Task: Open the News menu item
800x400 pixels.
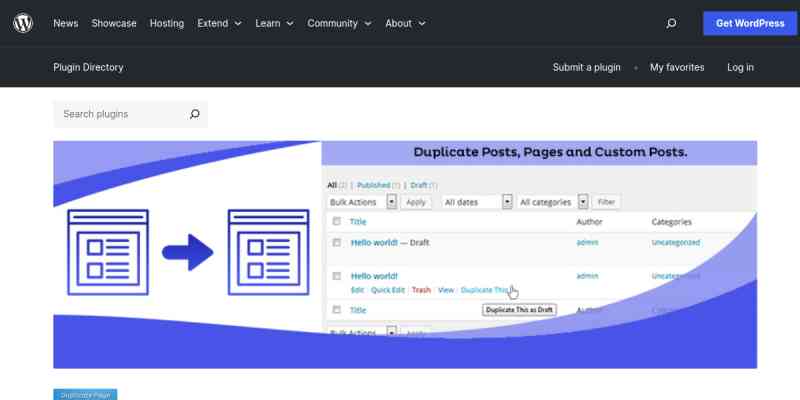Action: click(x=66, y=23)
